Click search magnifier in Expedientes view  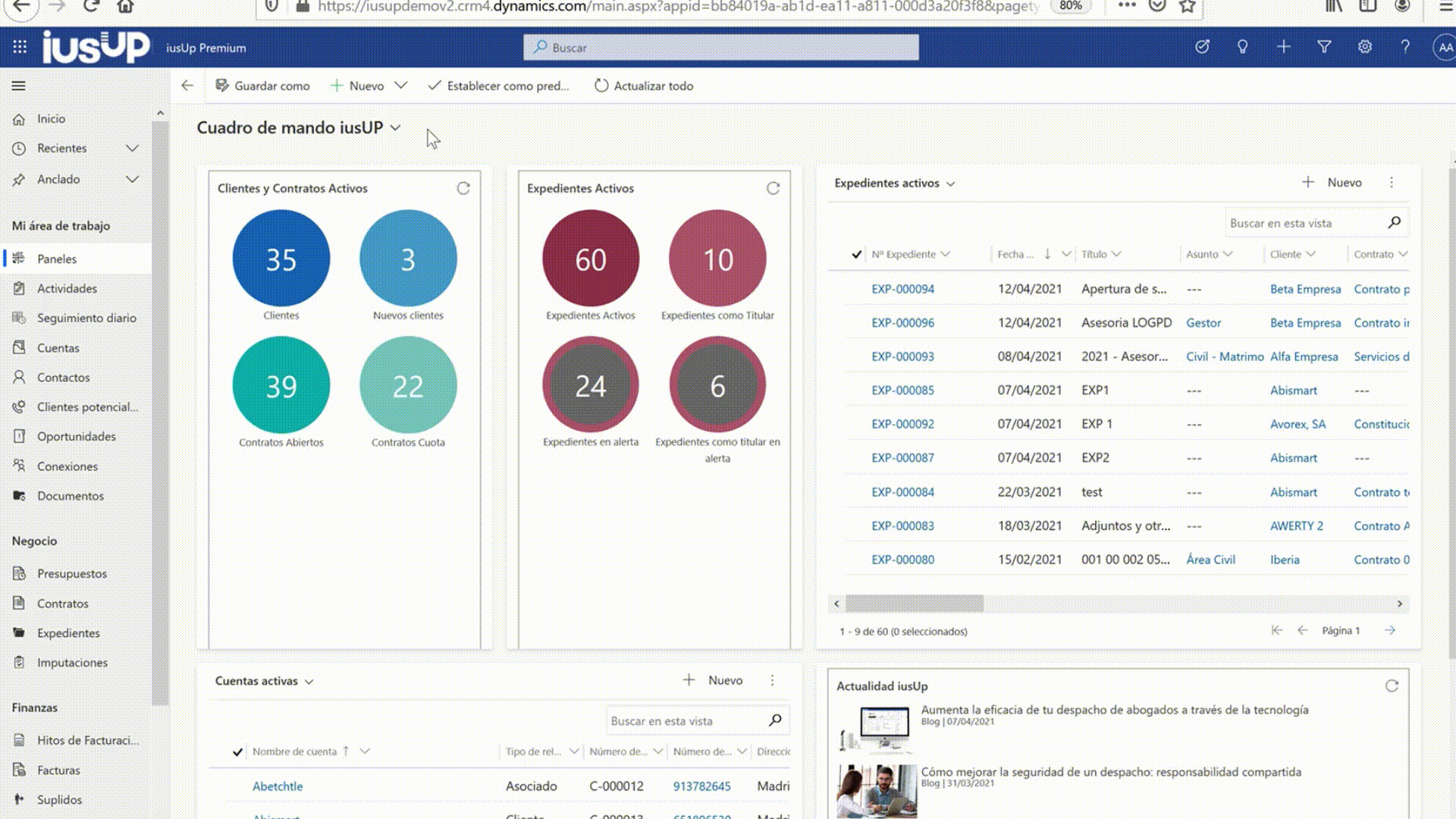(x=1394, y=222)
